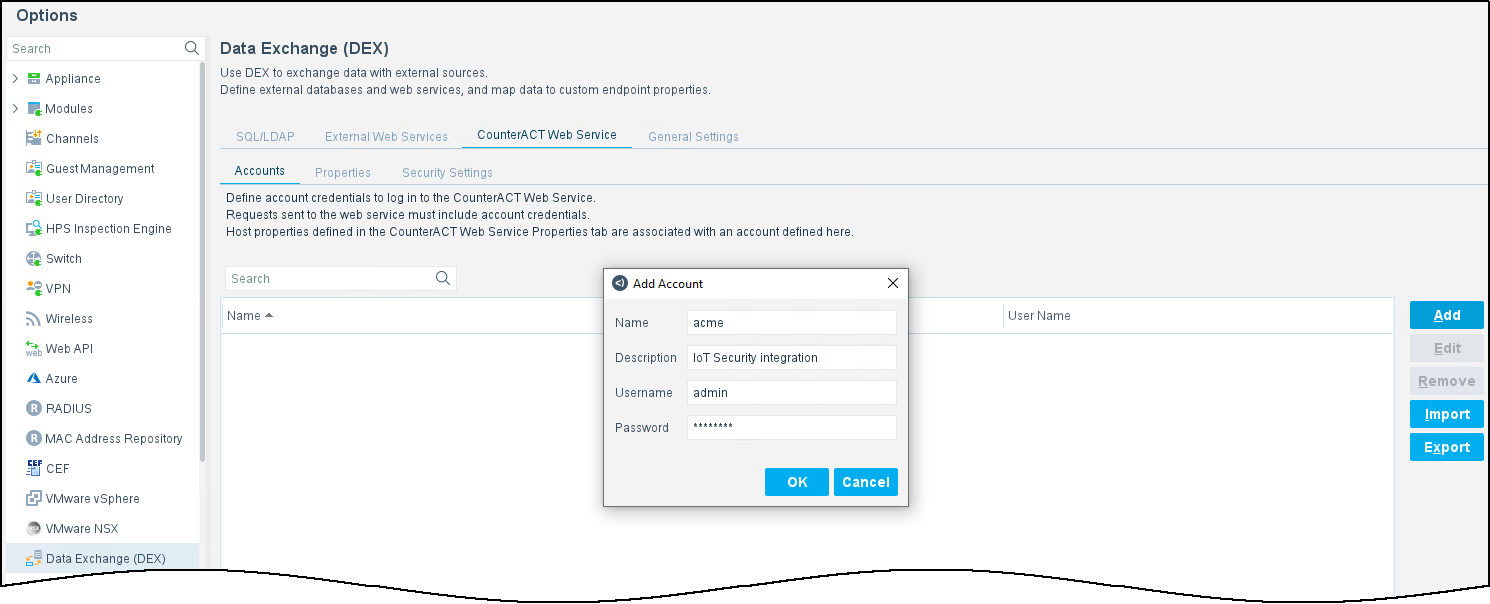
Task: Click the RADIUS icon
Action: point(34,408)
